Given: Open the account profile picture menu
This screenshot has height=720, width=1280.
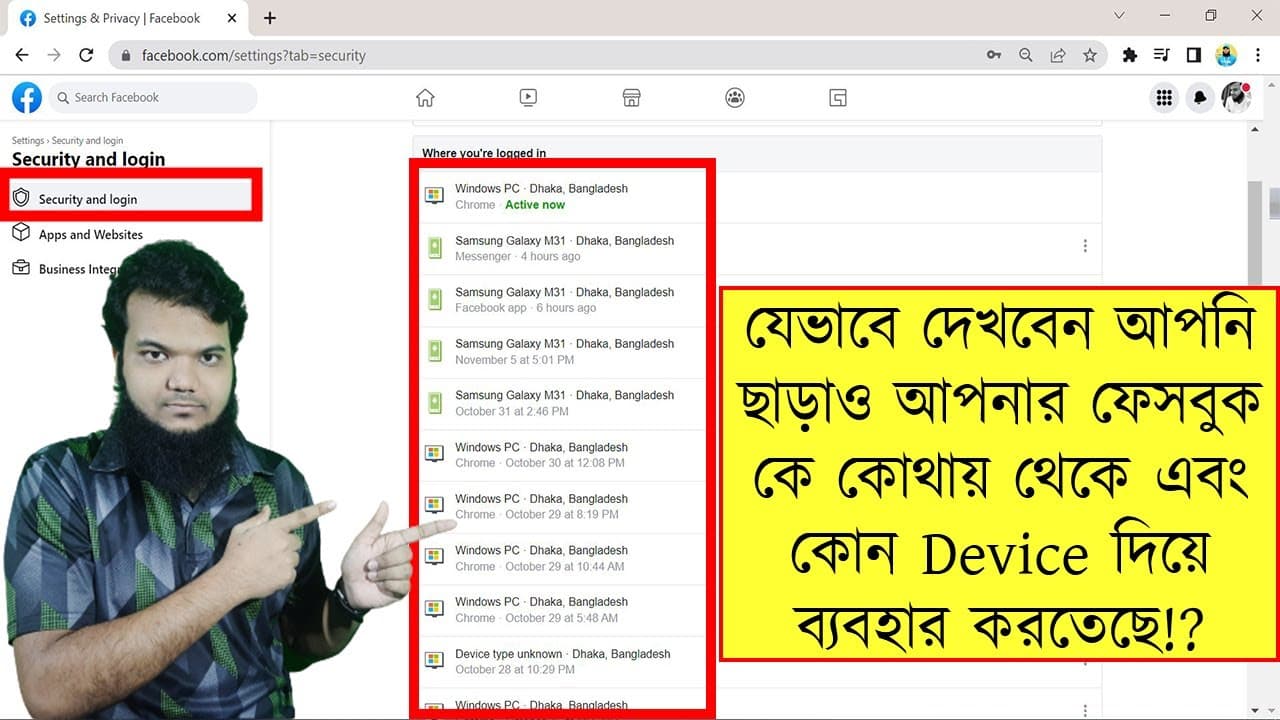Looking at the screenshot, I should [x=1236, y=97].
